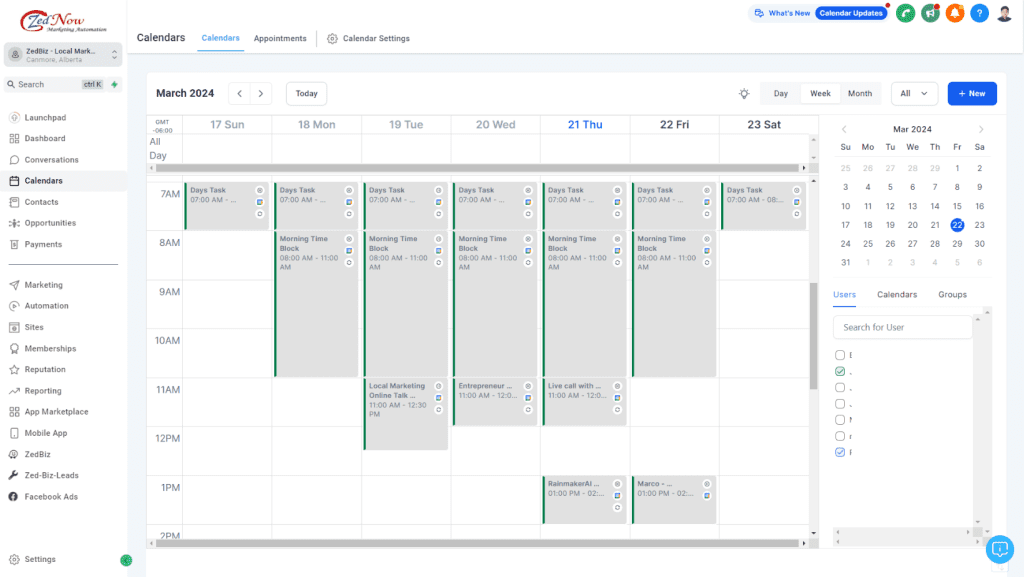Viewport: 1024px width, 577px height.
Task: Open the orange notifications bell
Action: pos(955,13)
